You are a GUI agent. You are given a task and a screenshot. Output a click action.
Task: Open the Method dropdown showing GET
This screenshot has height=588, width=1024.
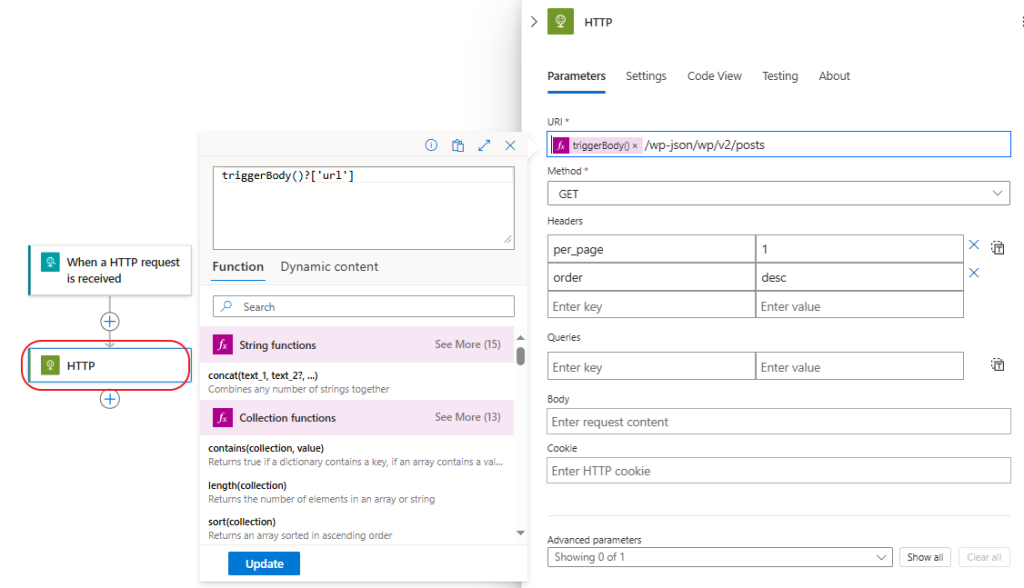coord(778,193)
